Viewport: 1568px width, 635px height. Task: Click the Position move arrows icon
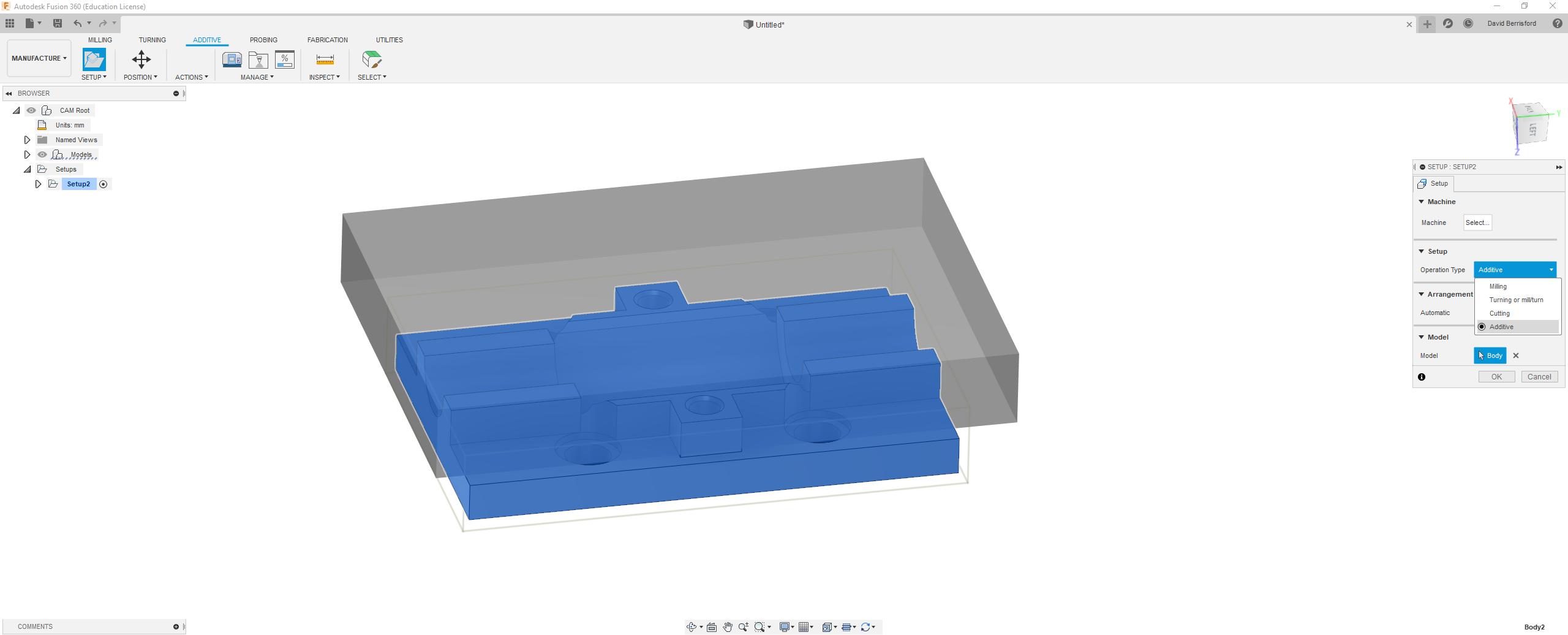click(141, 59)
